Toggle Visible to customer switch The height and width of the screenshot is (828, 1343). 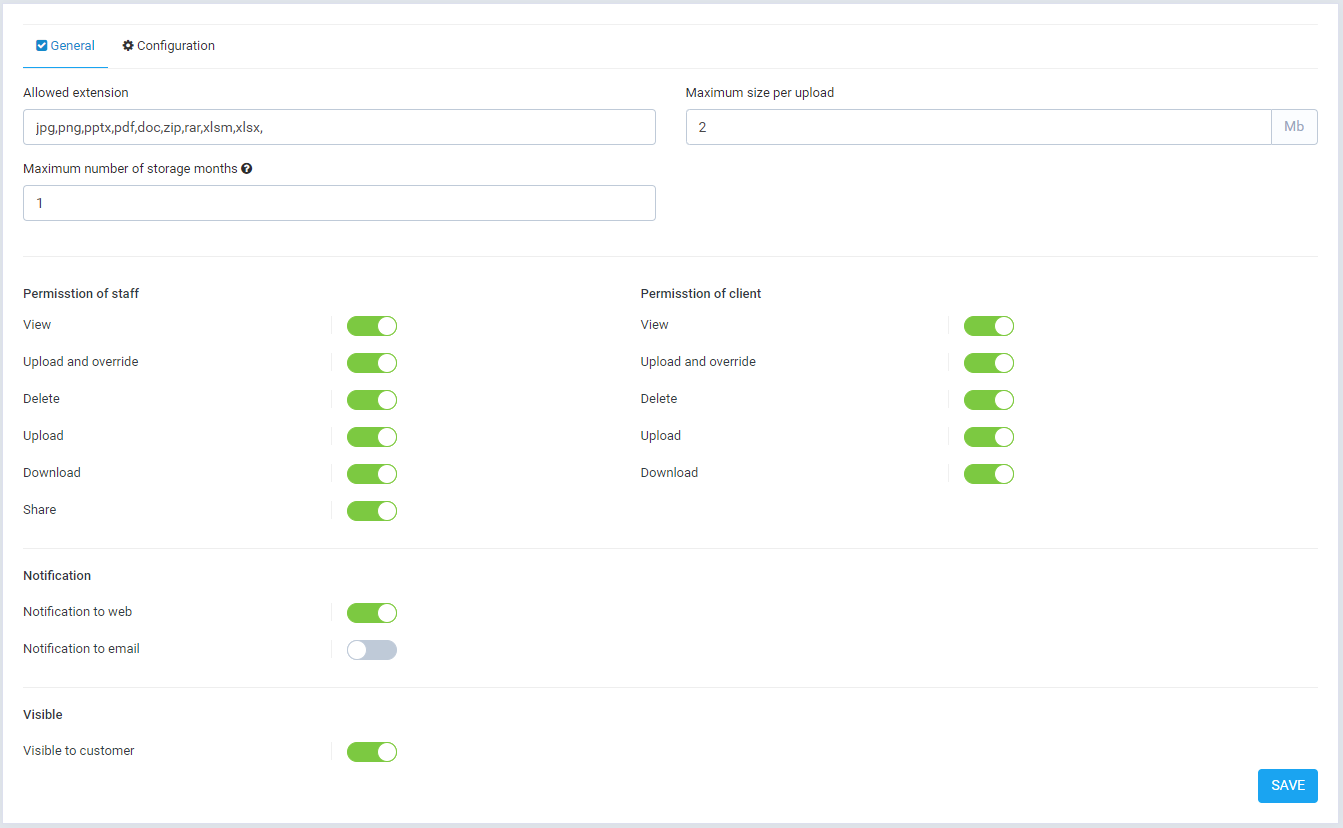372,752
